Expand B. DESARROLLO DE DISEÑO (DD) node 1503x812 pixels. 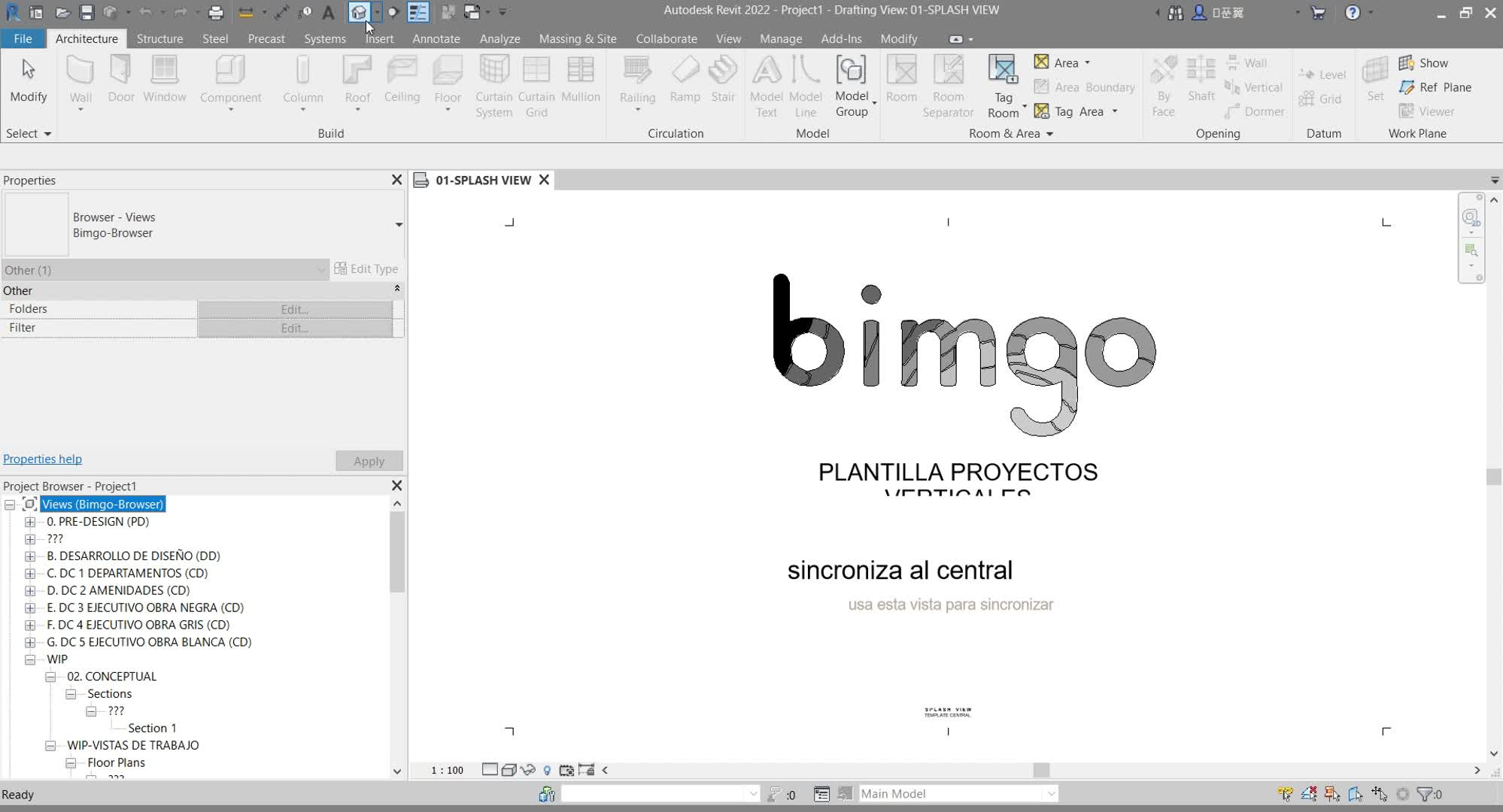(30, 556)
